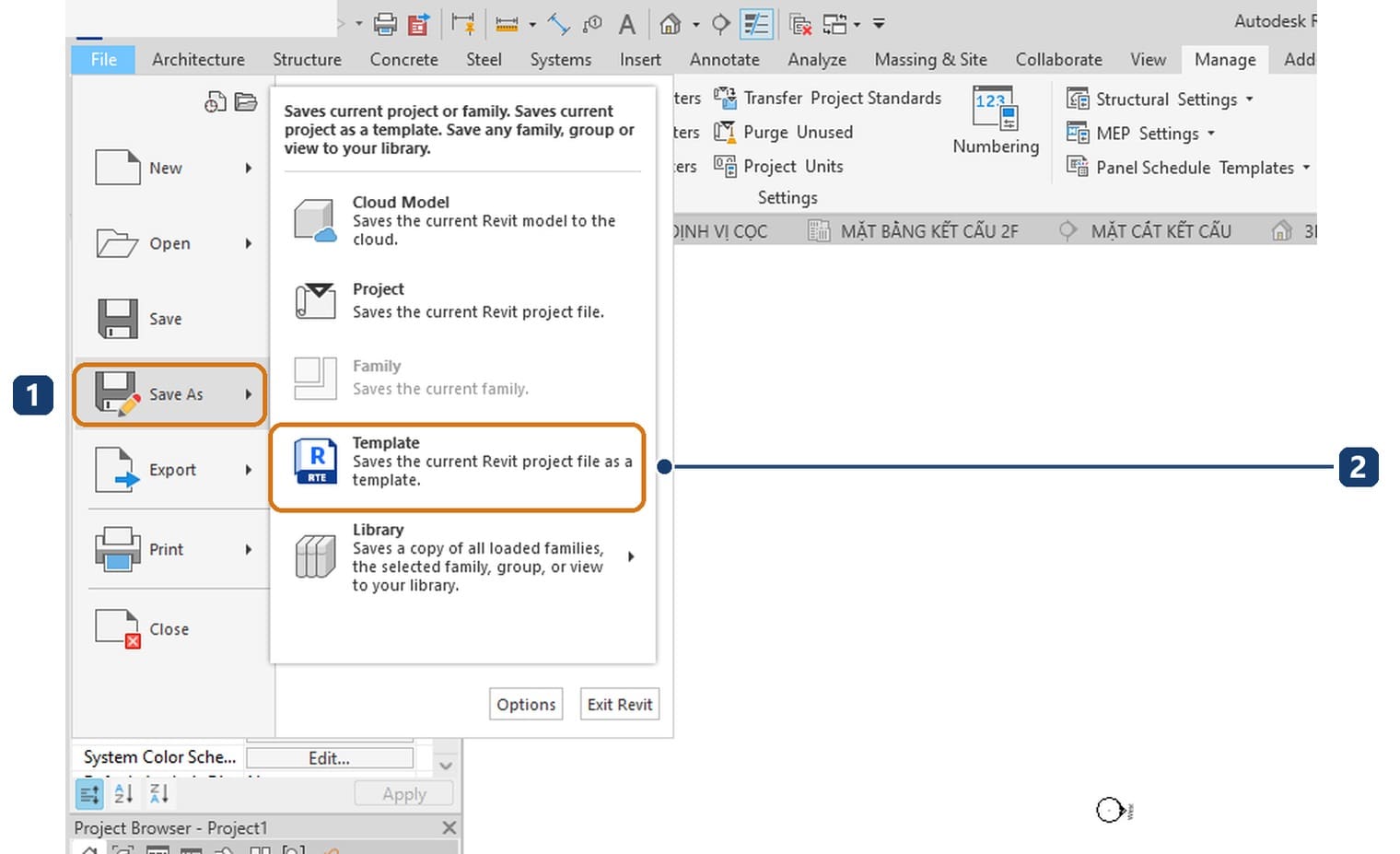Click Transfer Project Standards

click(x=828, y=98)
